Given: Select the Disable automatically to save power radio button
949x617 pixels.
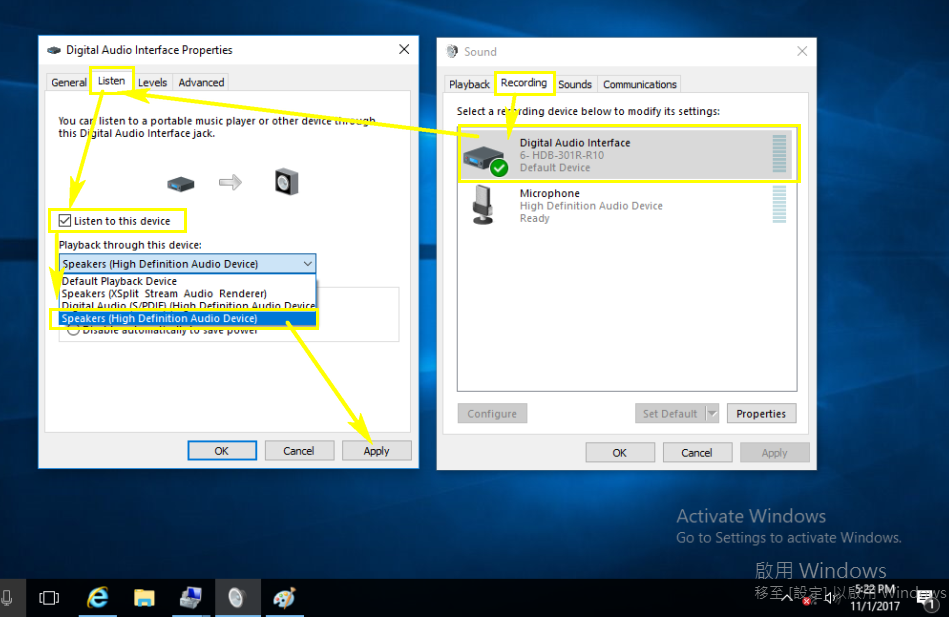Looking at the screenshot, I should click(73, 331).
